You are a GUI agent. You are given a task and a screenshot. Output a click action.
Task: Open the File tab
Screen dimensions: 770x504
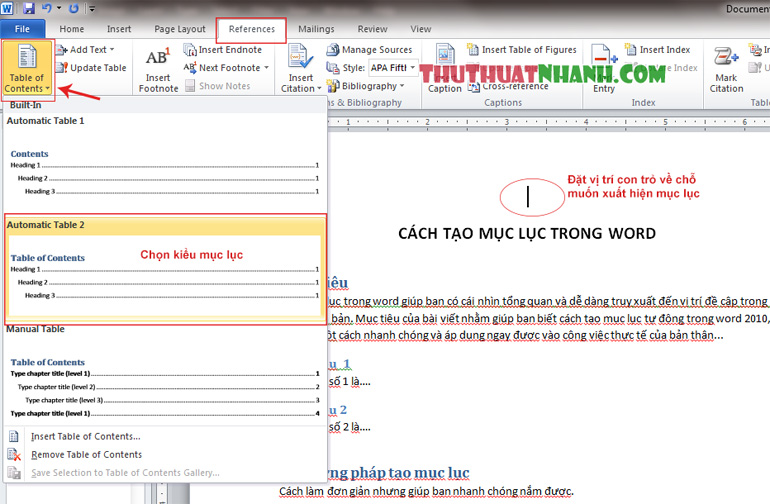click(x=22, y=29)
